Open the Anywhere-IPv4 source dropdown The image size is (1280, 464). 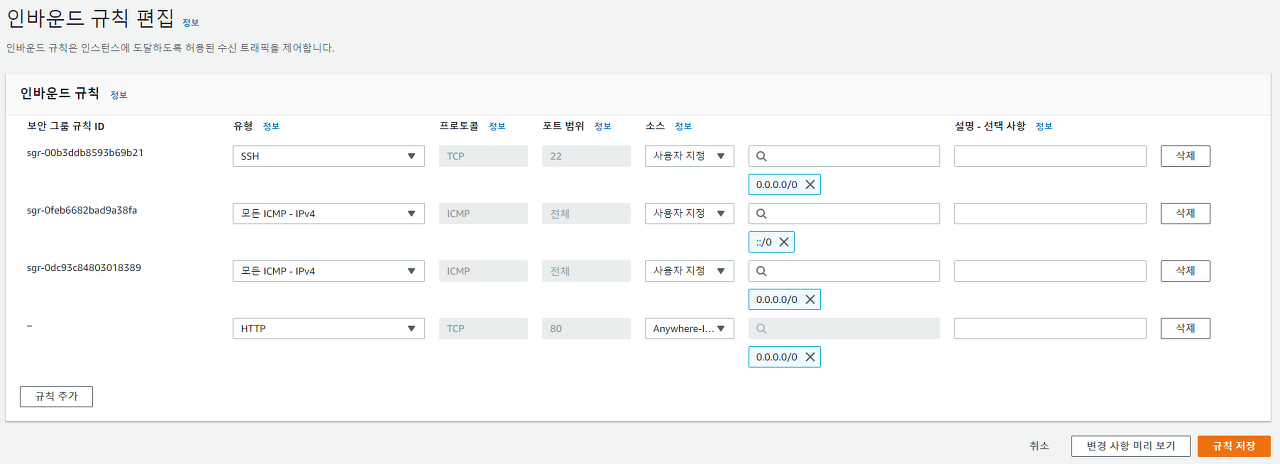(690, 328)
